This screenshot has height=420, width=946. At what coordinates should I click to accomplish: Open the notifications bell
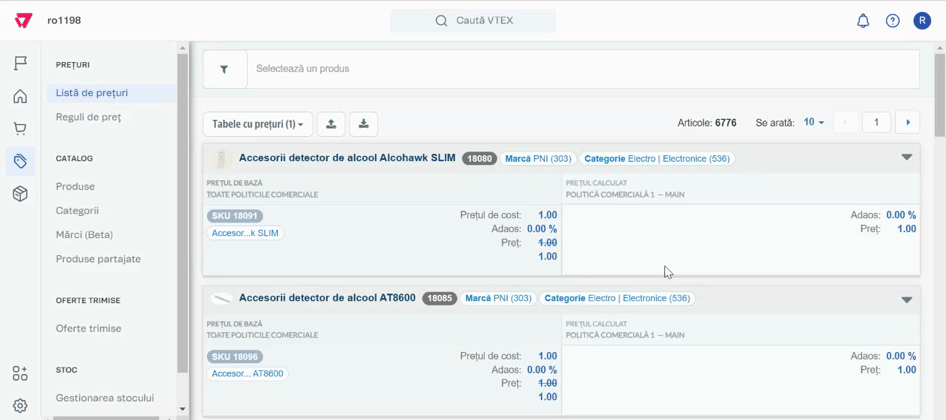(863, 21)
